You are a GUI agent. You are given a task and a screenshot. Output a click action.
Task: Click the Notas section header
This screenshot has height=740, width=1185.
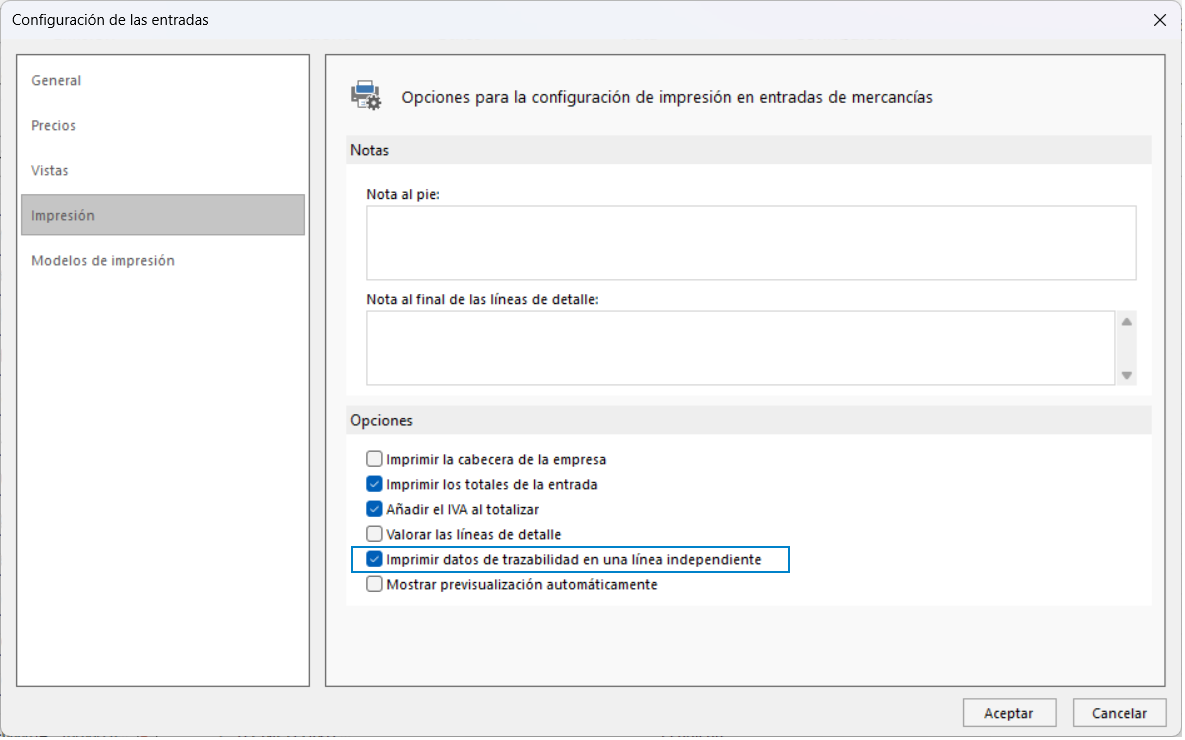click(x=749, y=150)
